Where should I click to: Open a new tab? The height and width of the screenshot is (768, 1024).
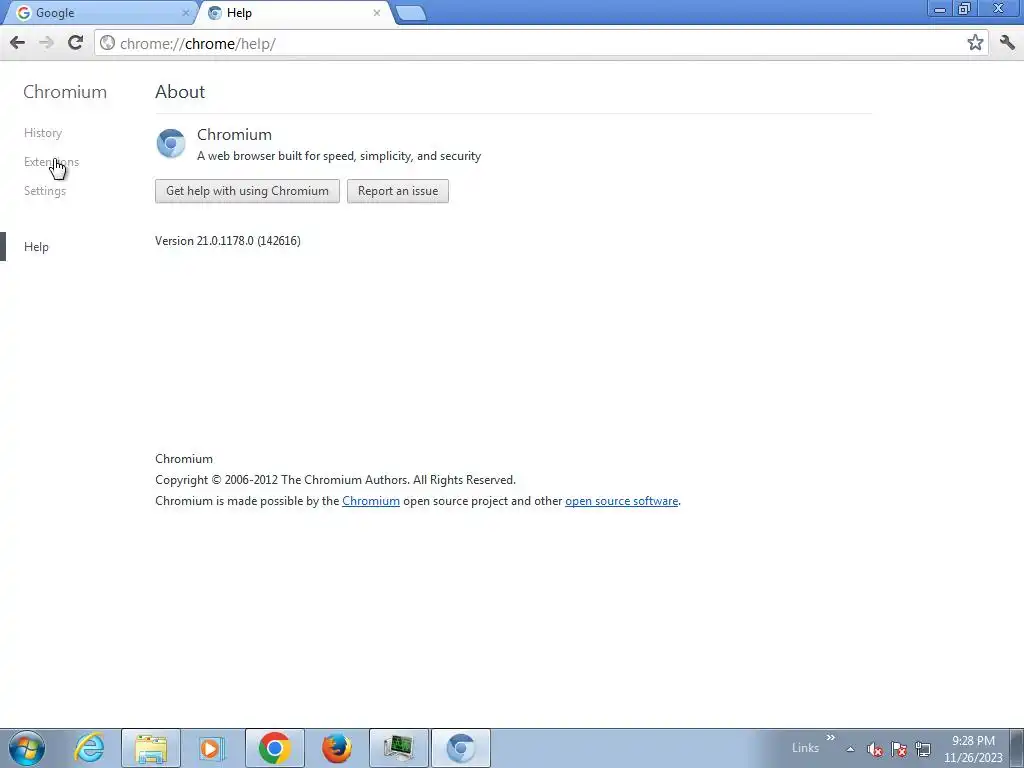[x=411, y=13]
